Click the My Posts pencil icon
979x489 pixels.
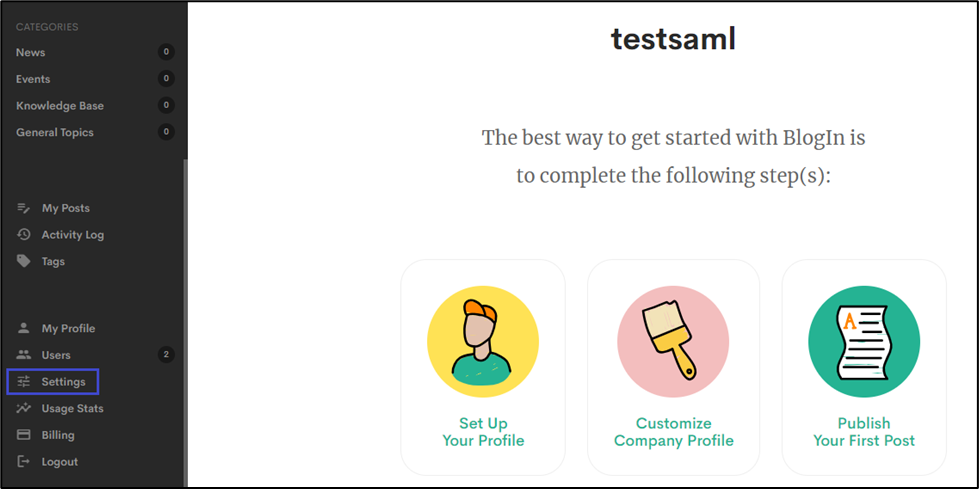point(24,208)
